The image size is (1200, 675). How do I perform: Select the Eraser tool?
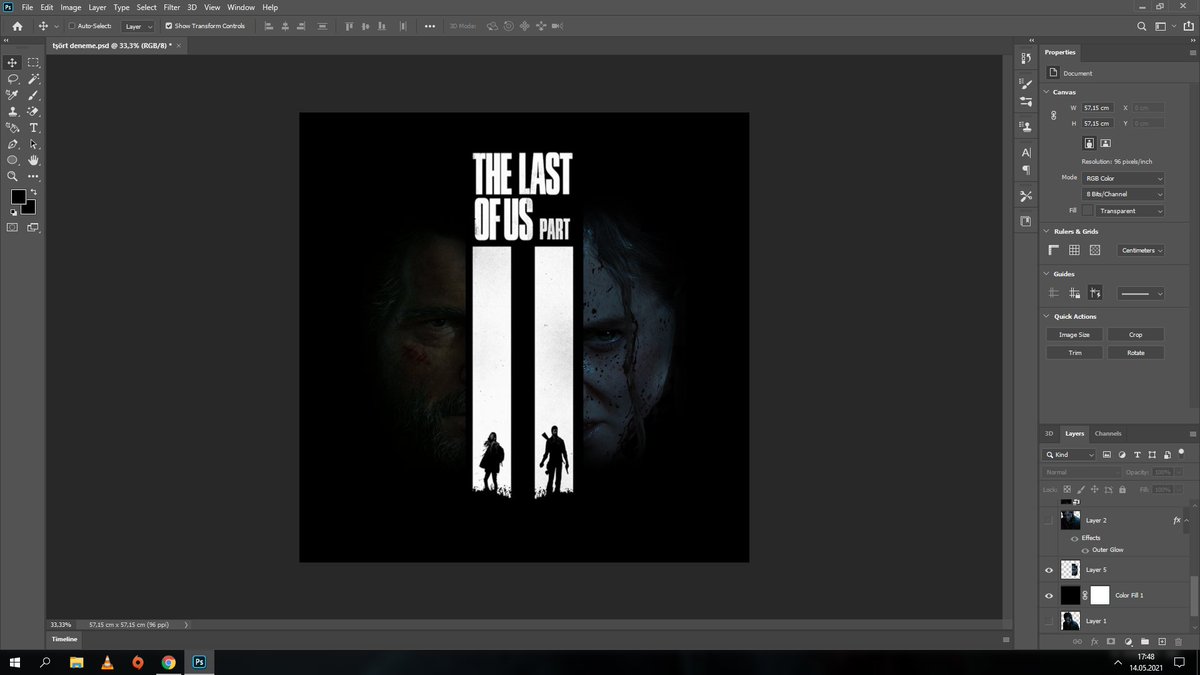(33, 111)
